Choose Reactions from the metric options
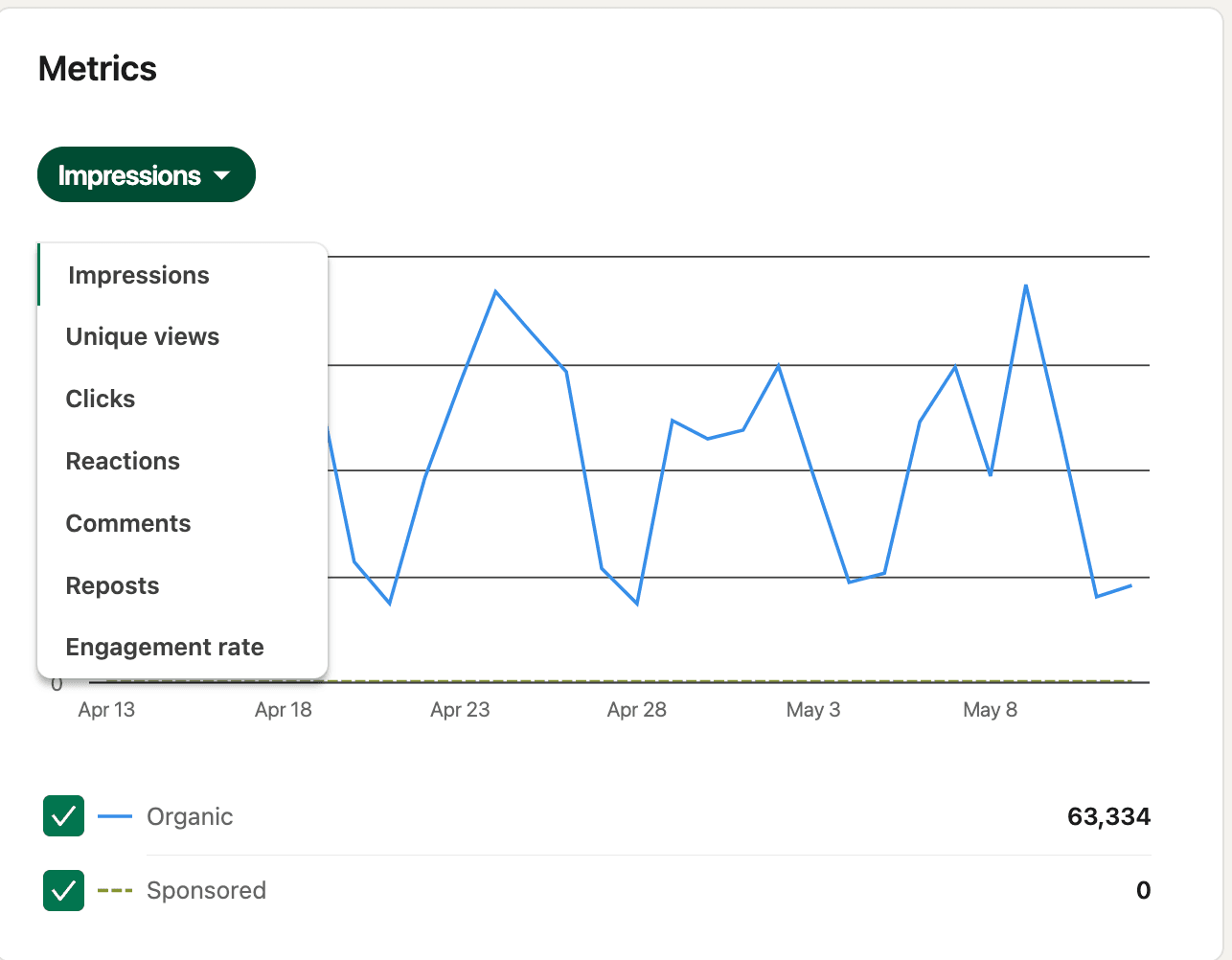1232x960 pixels. [x=123, y=461]
